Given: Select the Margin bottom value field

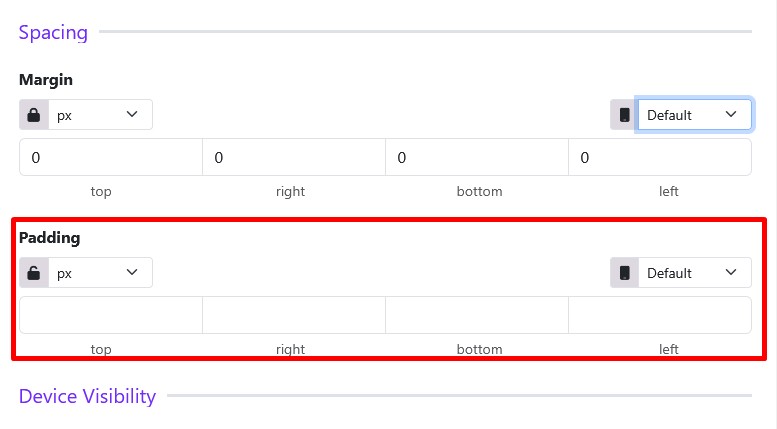Looking at the screenshot, I should coord(477,158).
